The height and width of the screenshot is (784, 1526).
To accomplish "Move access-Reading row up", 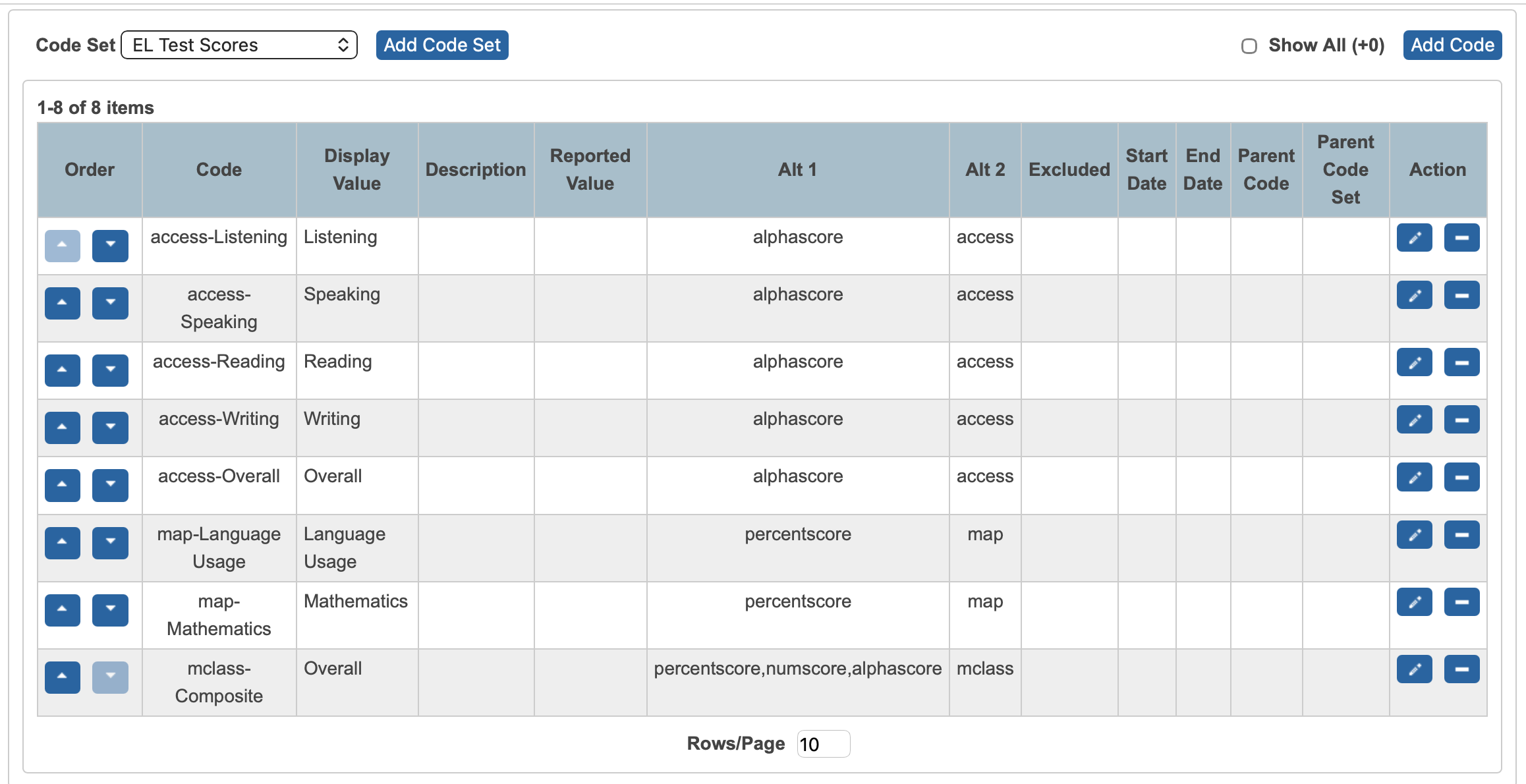I will [63, 370].
